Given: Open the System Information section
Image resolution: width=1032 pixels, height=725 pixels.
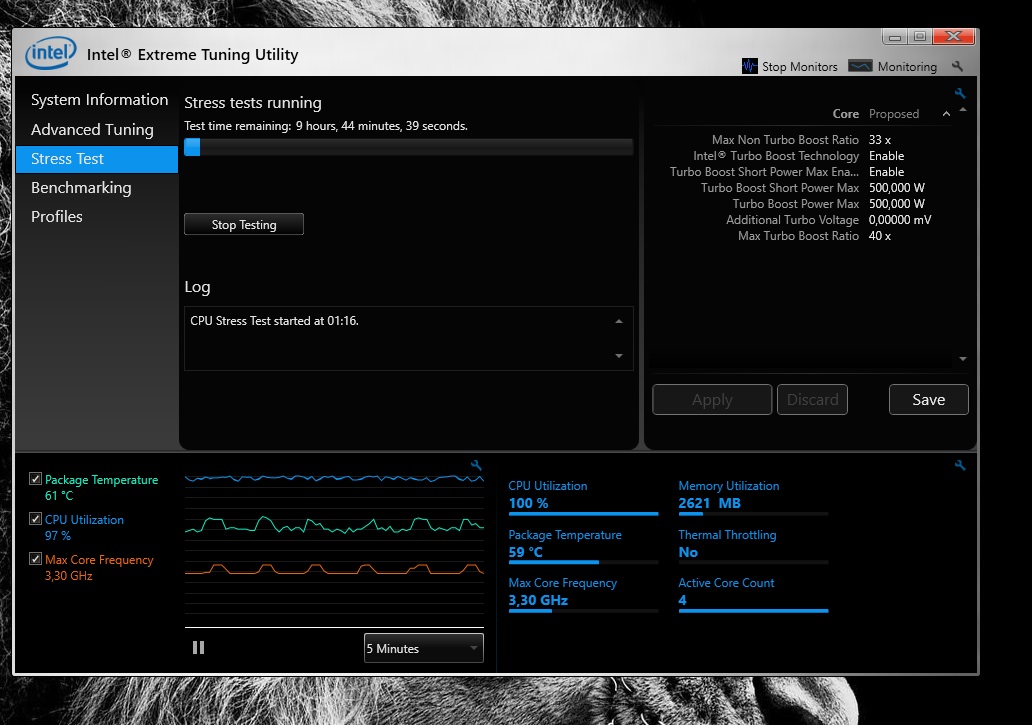Looking at the screenshot, I should 99,100.
